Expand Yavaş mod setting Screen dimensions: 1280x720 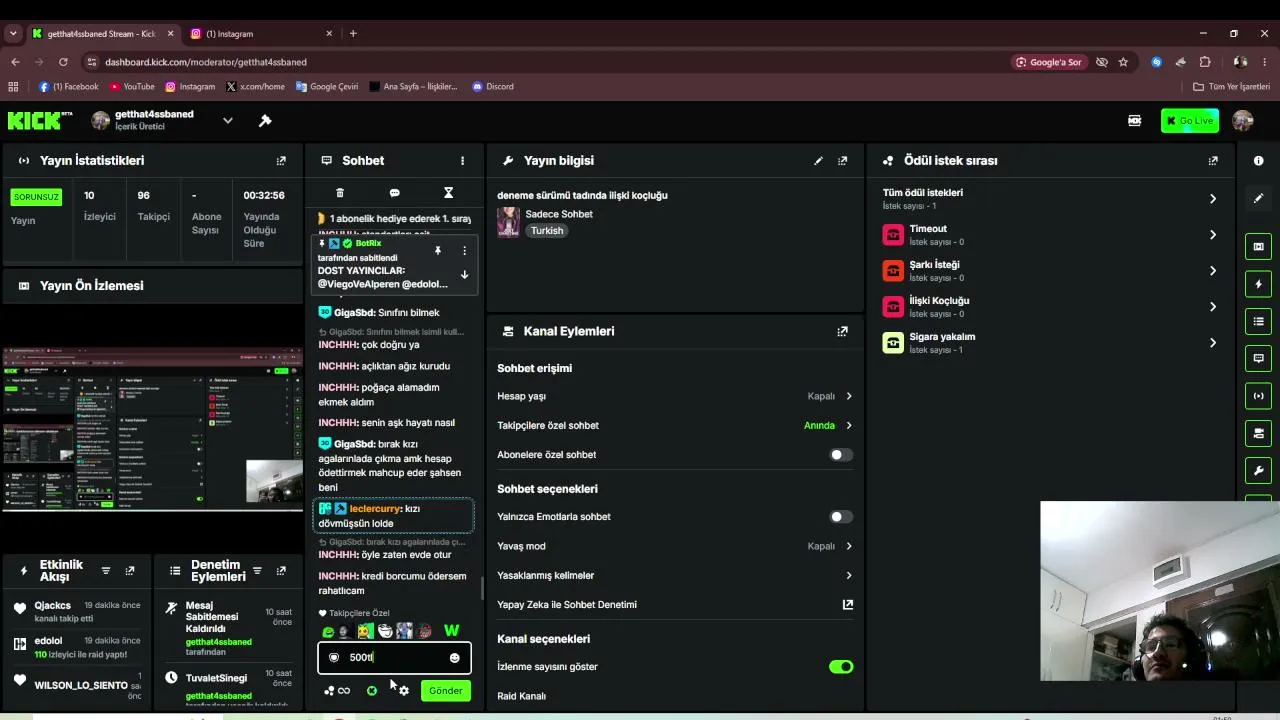pyautogui.click(x=849, y=546)
